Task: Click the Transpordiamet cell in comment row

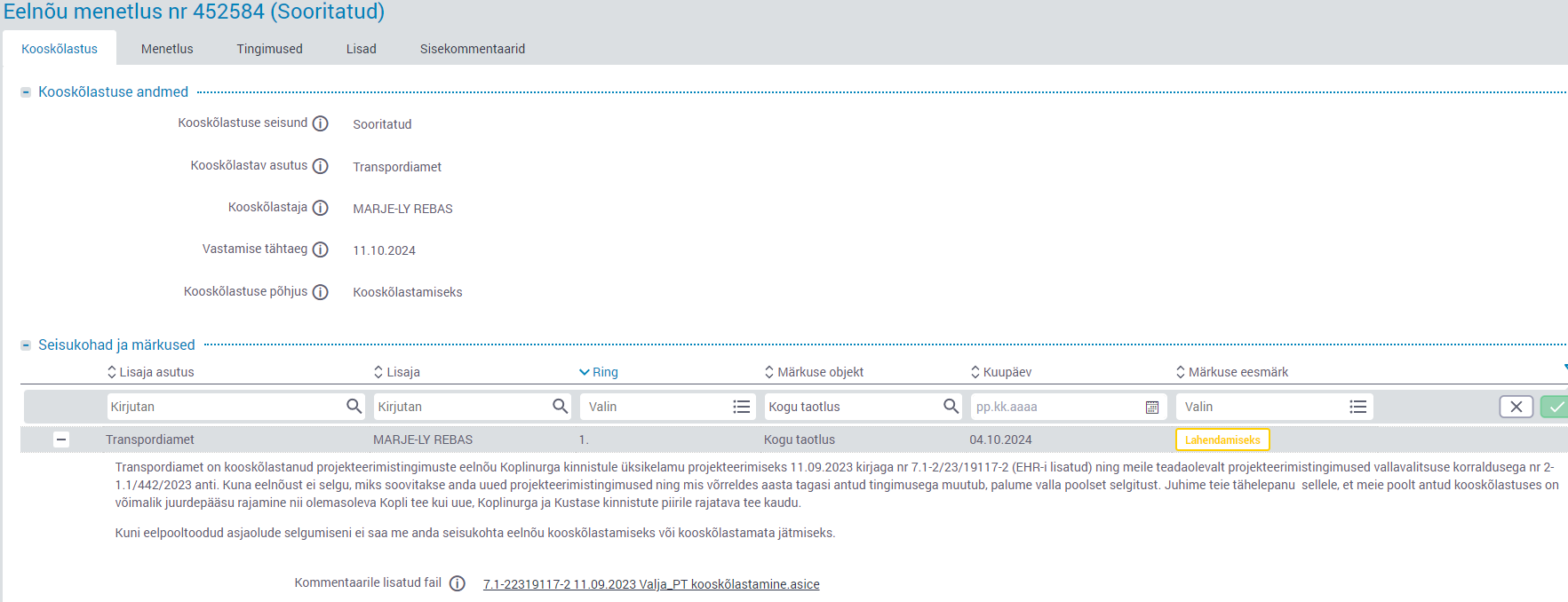Action: pyautogui.click(x=150, y=440)
